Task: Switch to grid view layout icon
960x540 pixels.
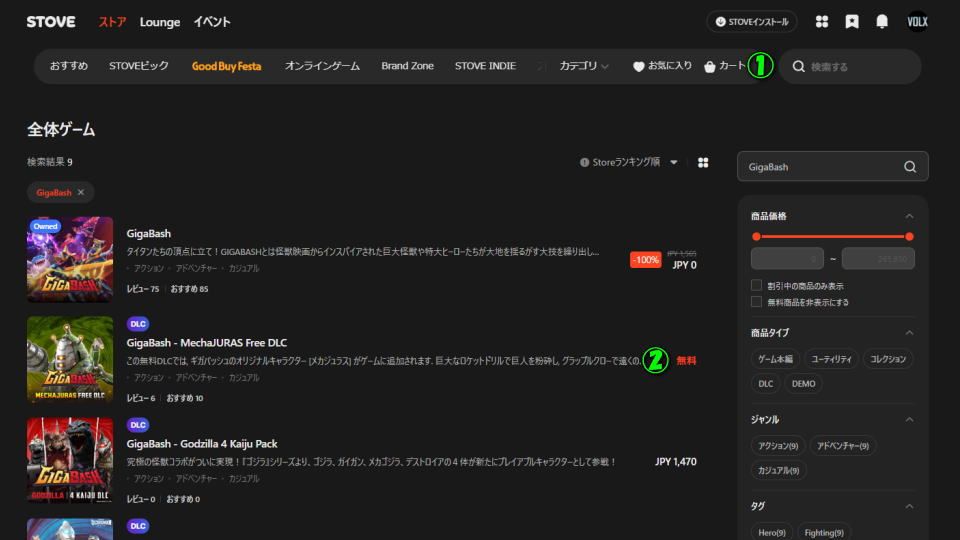Action: [x=703, y=162]
